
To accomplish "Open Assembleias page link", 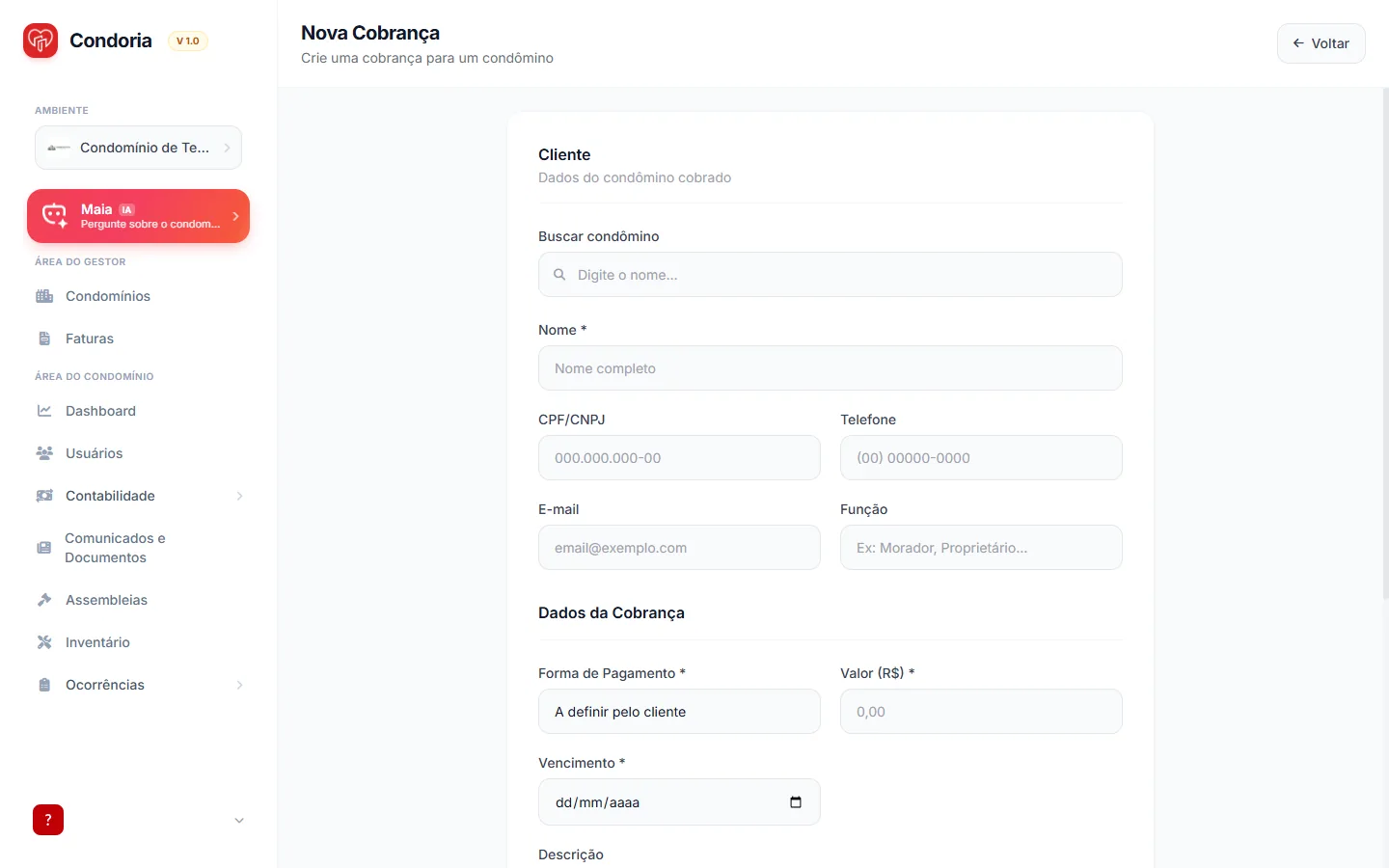I will pyautogui.click(x=139, y=600).
